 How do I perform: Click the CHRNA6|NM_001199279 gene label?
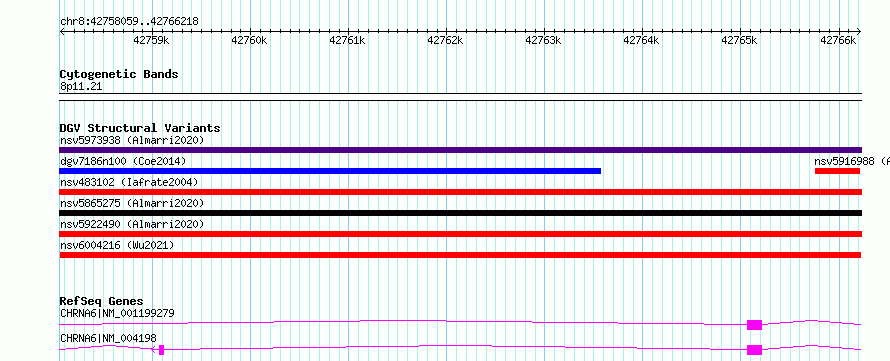pos(117,313)
